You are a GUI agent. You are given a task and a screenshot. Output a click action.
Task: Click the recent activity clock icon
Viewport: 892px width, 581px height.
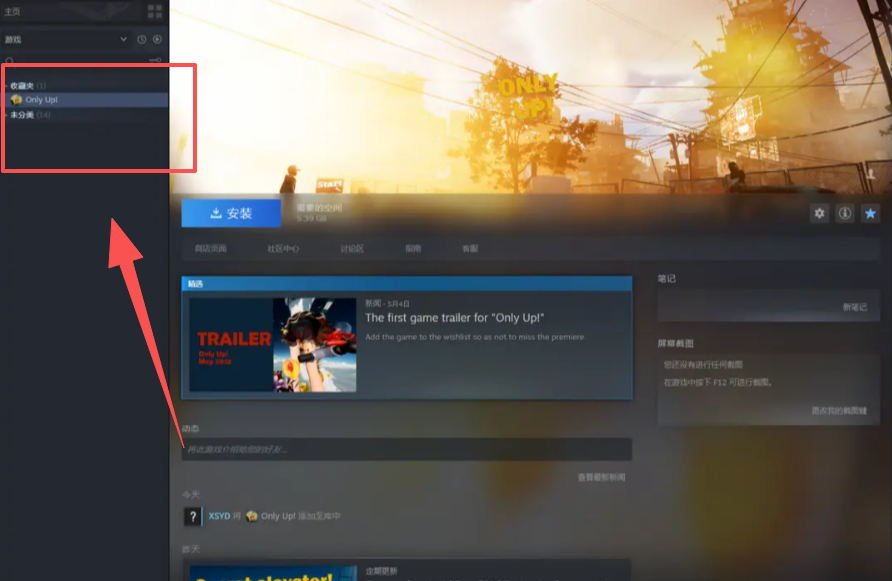click(142, 39)
